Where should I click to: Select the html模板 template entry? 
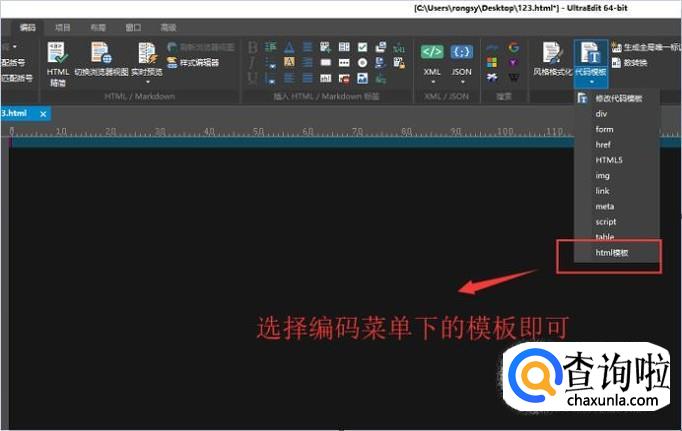pos(617,253)
